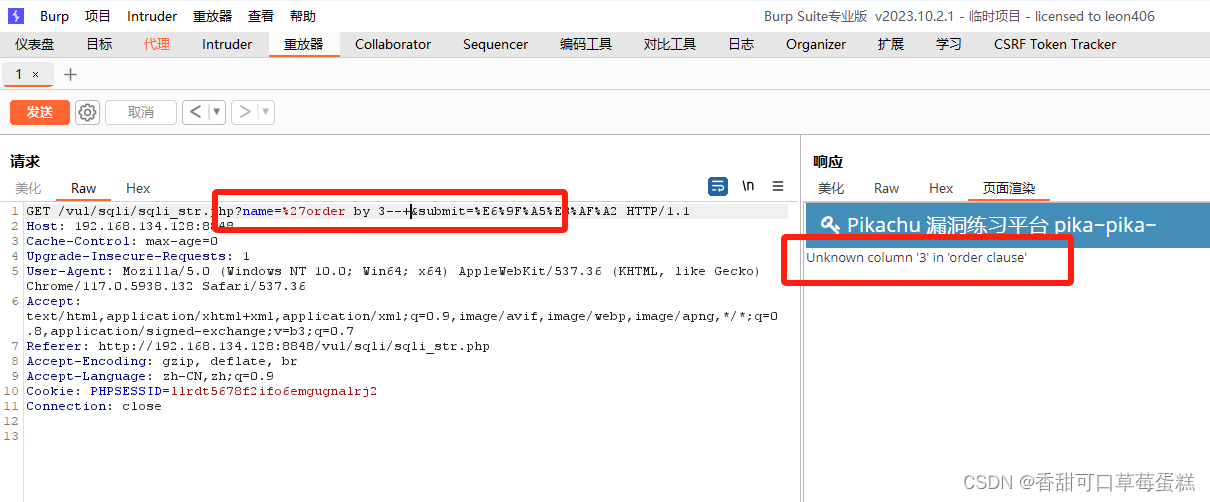
Task: Close Repeater tab 1 via x
Action: pos(36,75)
